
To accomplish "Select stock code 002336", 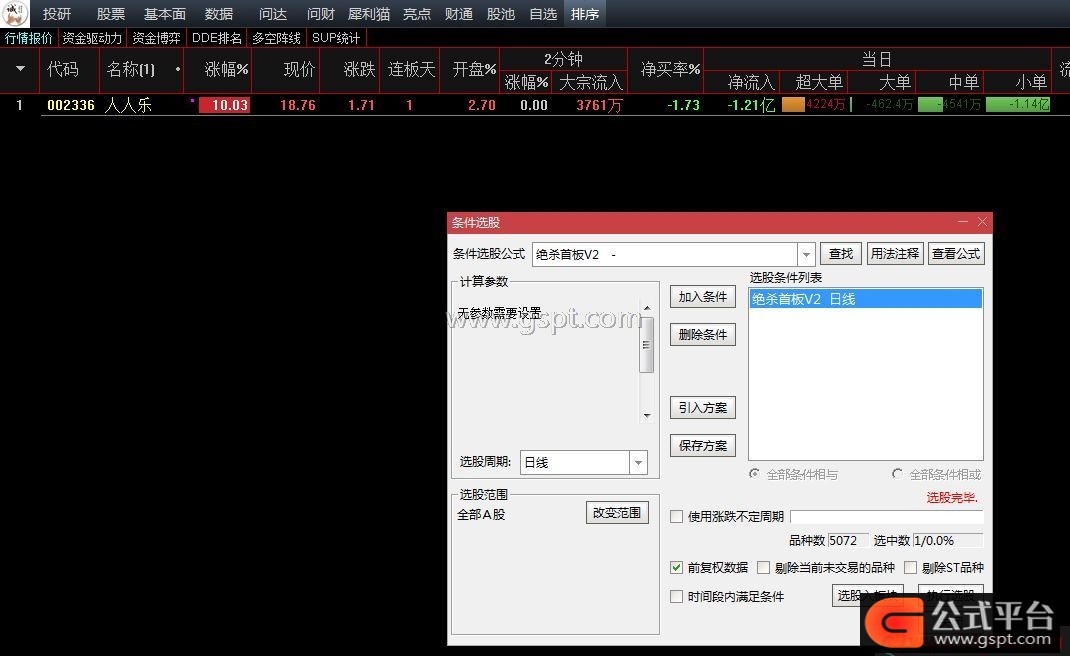I will tap(71, 105).
